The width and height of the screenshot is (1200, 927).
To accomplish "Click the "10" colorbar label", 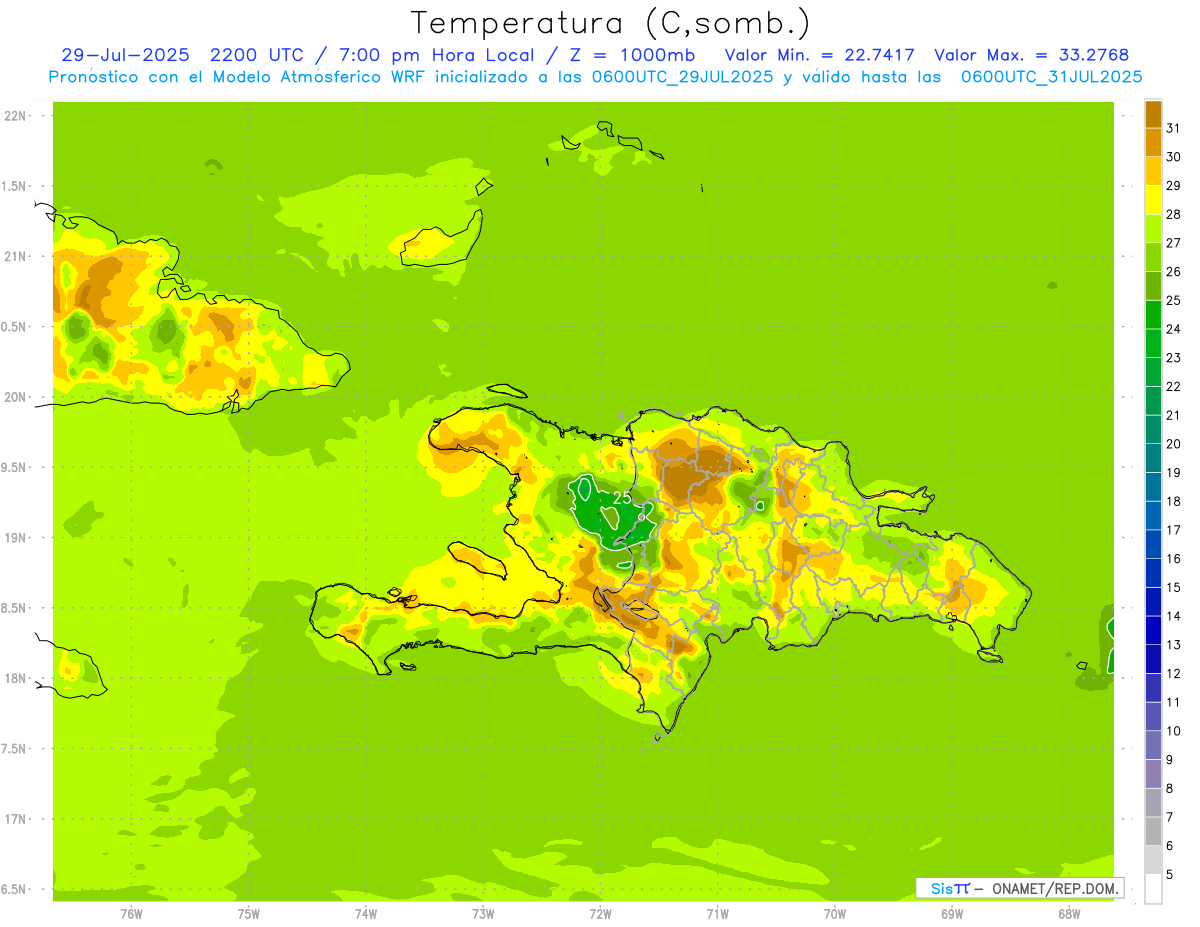I will point(1173,731).
